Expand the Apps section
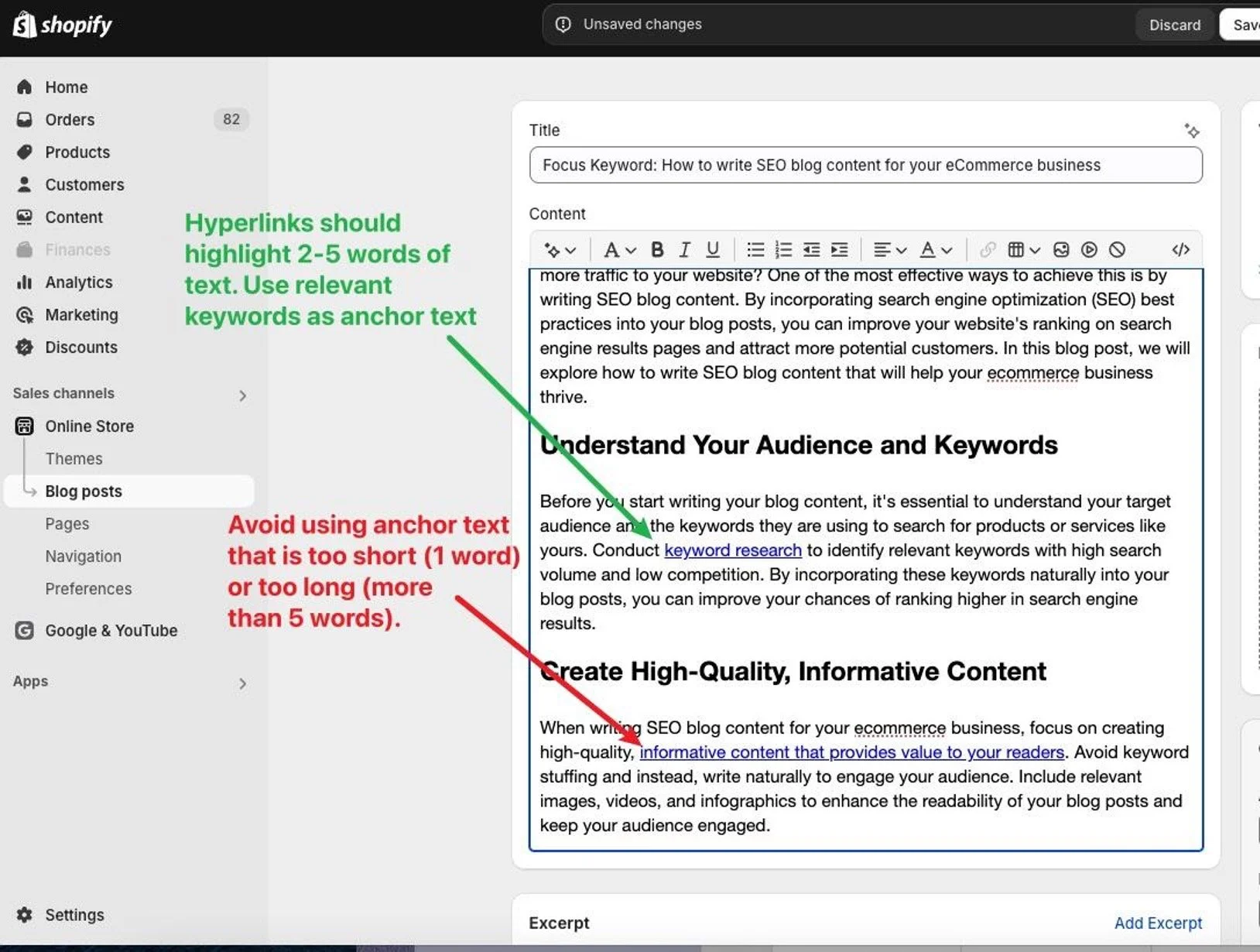This screenshot has width=1260, height=952. 242,683
